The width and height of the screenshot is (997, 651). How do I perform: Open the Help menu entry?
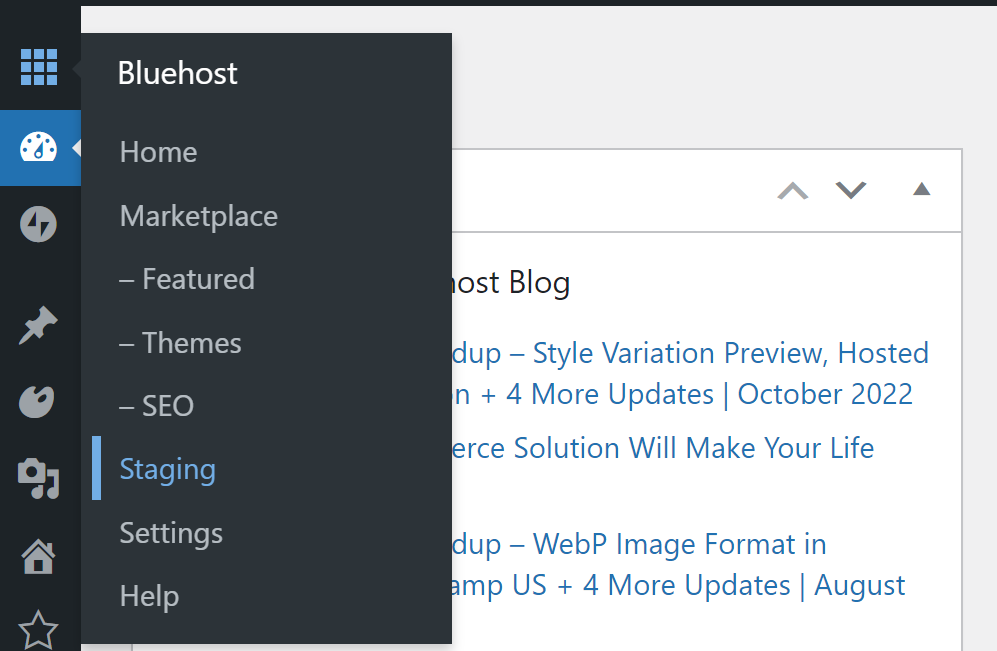[x=148, y=596]
